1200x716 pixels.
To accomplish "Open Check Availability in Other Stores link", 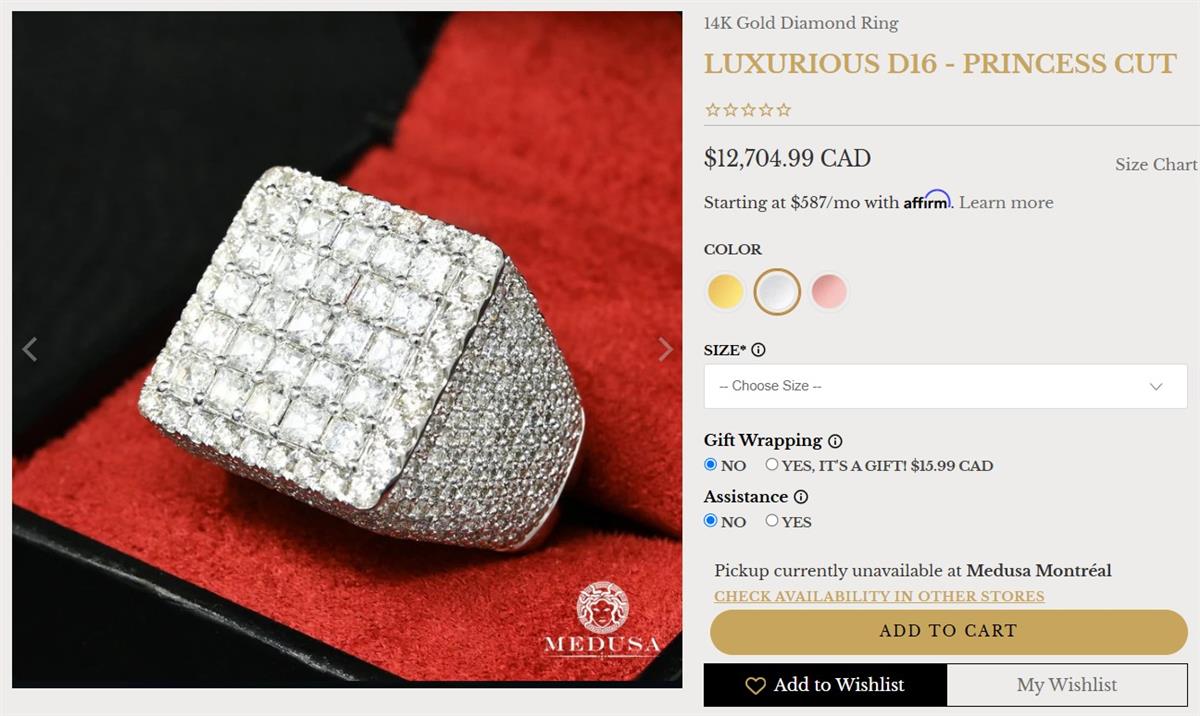I will (x=879, y=596).
